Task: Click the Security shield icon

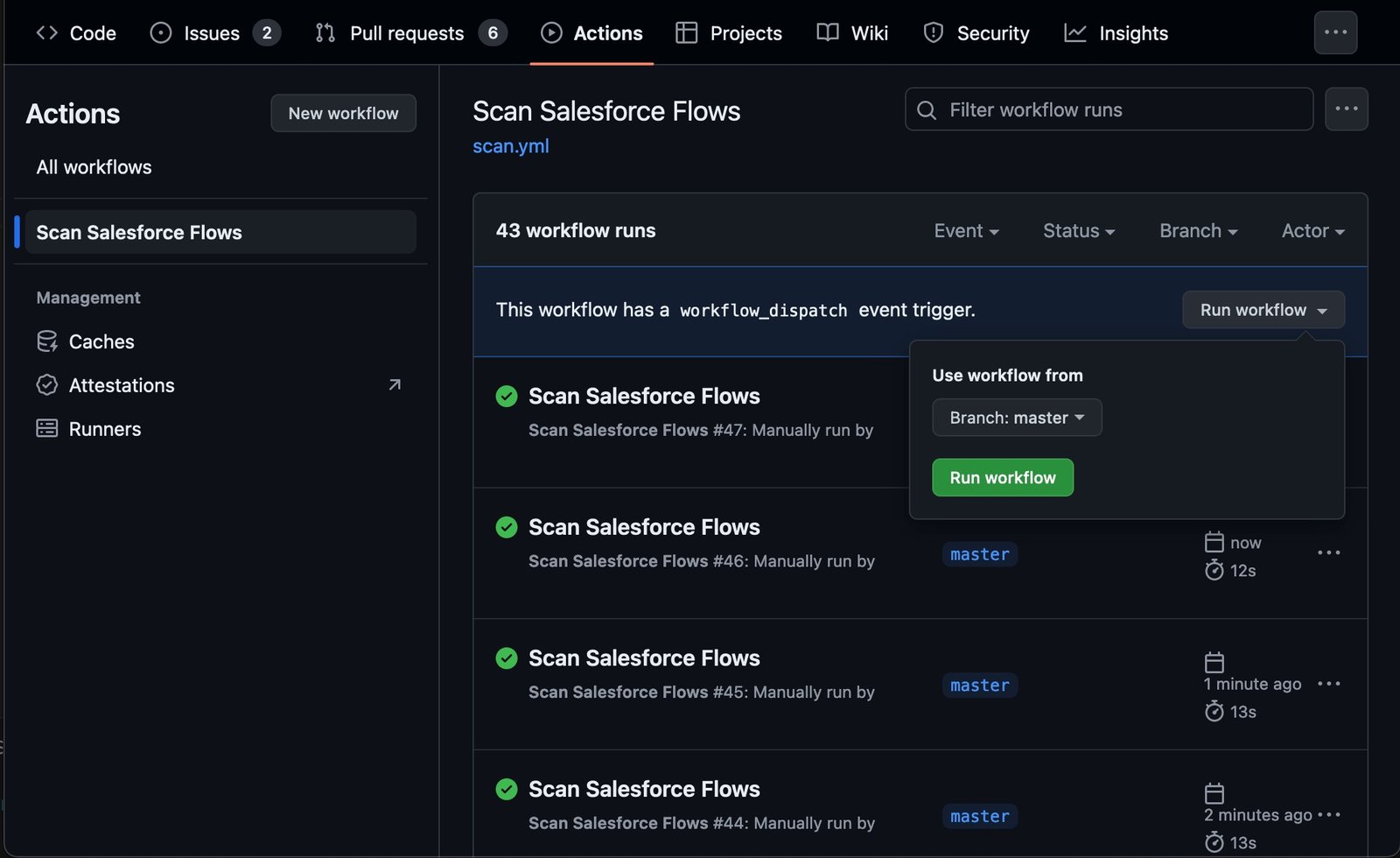Action: coord(934,33)
